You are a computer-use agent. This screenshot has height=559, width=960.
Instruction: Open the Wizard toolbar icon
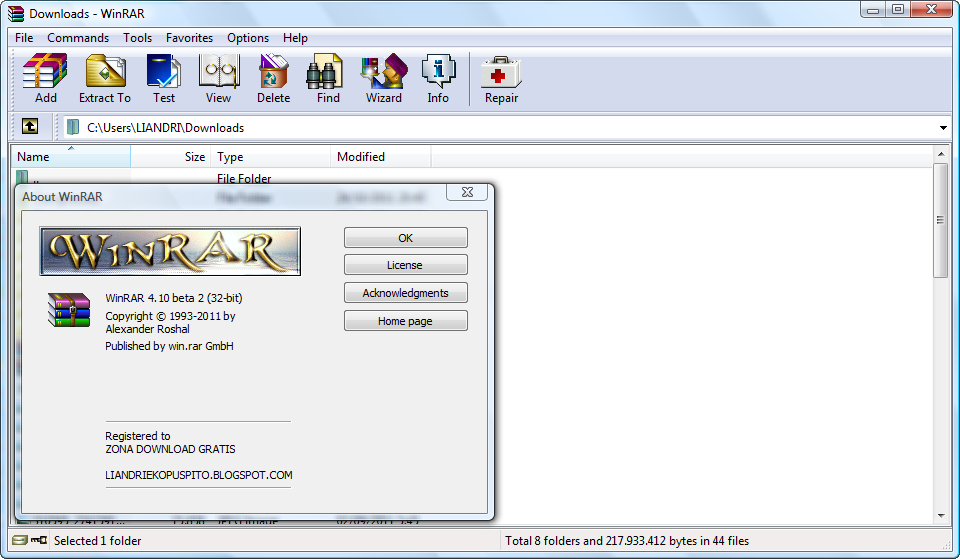click(x=384, y=71)
